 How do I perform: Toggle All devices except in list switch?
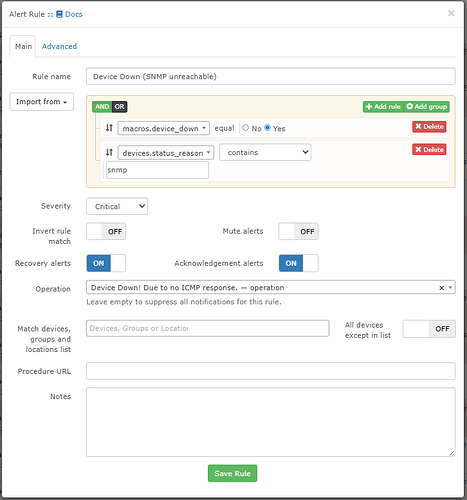pyautogui.click(x=429, y=329)
